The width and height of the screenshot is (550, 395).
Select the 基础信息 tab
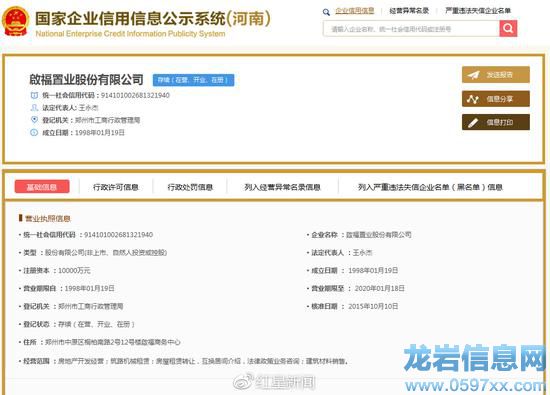[x=42, y=187]
